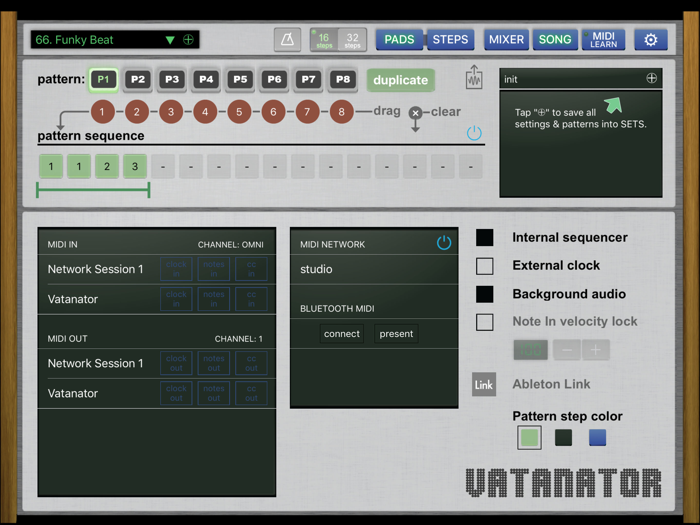Open preset dropdown for 66. Funky Beat
Viewport: 700px width, 525px height.
coord(170,40)
